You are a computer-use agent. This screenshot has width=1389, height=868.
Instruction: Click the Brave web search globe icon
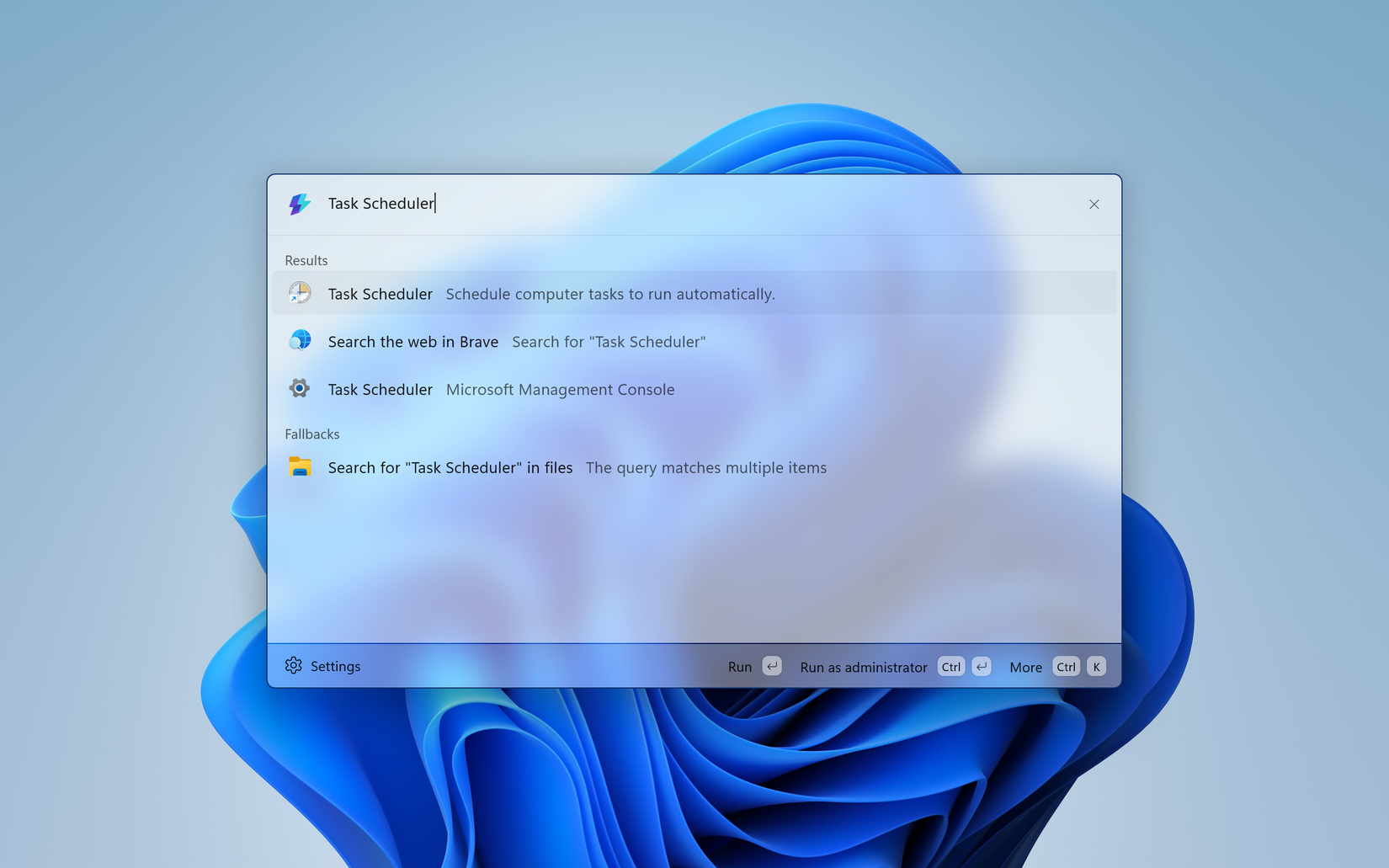click(300, 340)
